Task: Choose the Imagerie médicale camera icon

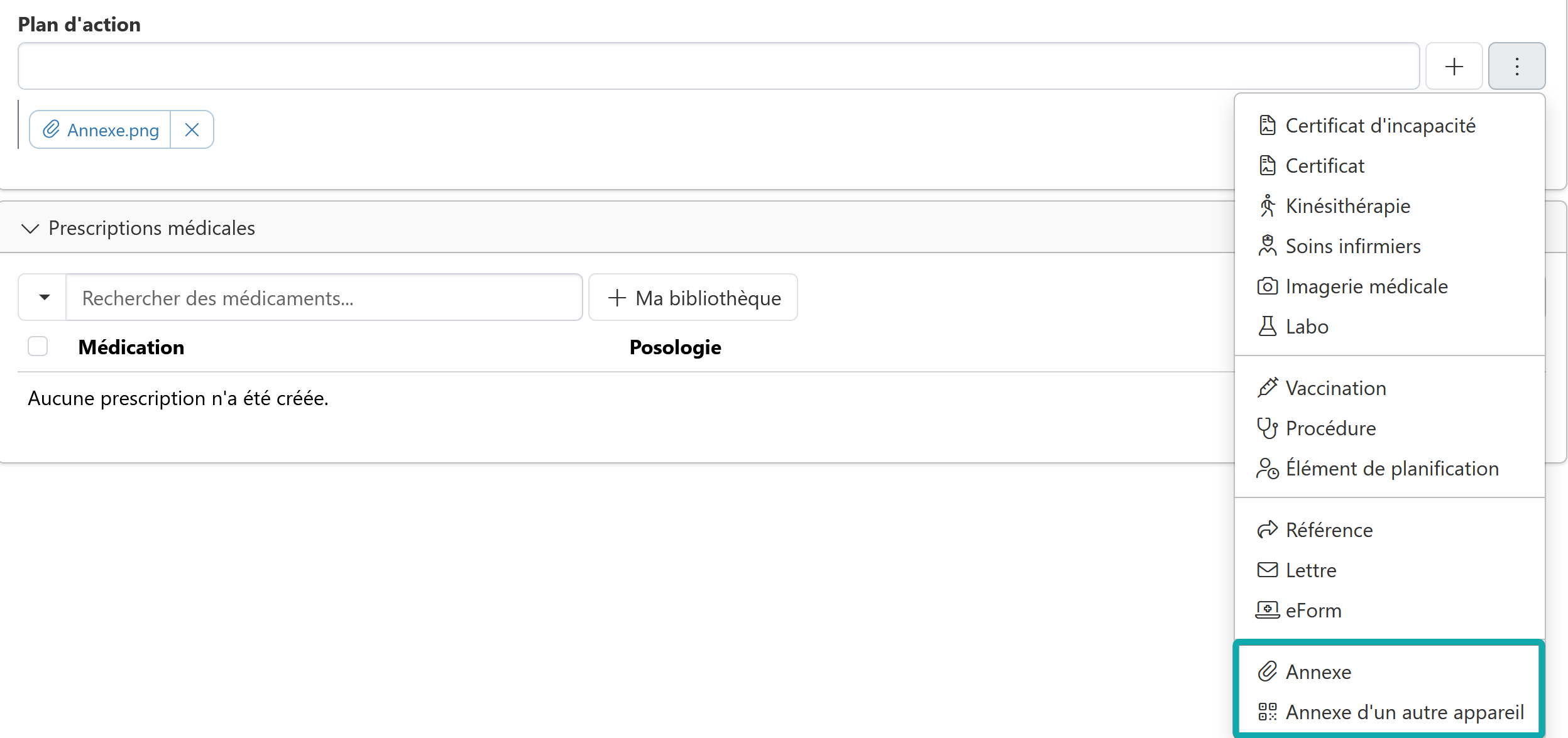Action: click(x=1267, y=286)
